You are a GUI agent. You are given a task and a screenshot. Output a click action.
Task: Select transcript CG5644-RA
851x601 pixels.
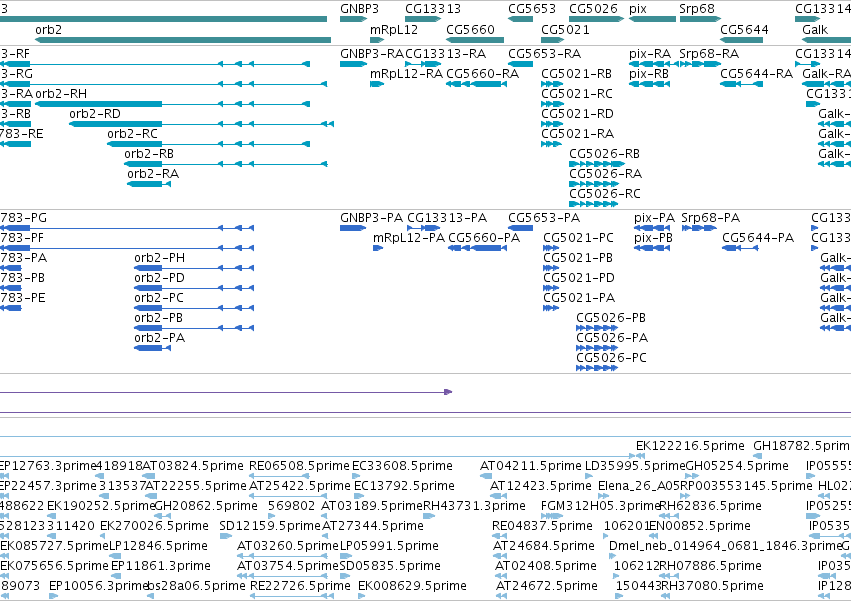coord(757,74)
